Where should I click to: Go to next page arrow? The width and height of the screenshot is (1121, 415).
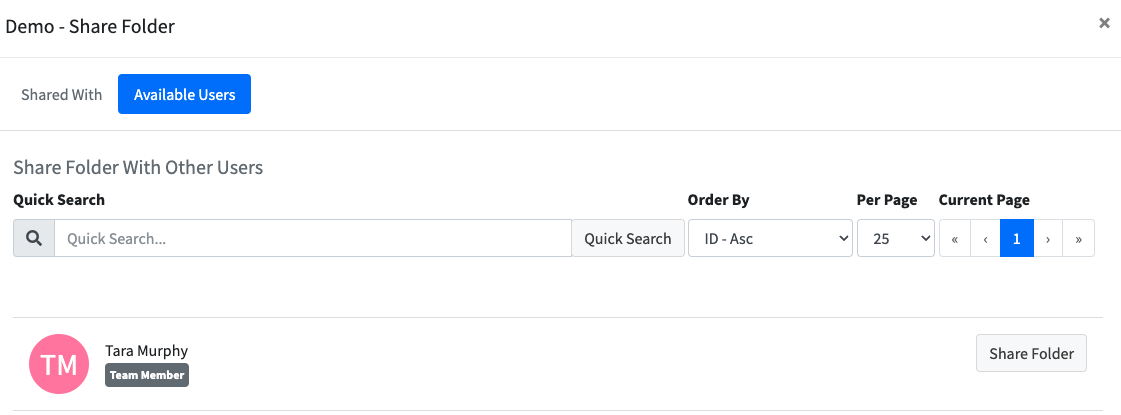coord(1048,238)
